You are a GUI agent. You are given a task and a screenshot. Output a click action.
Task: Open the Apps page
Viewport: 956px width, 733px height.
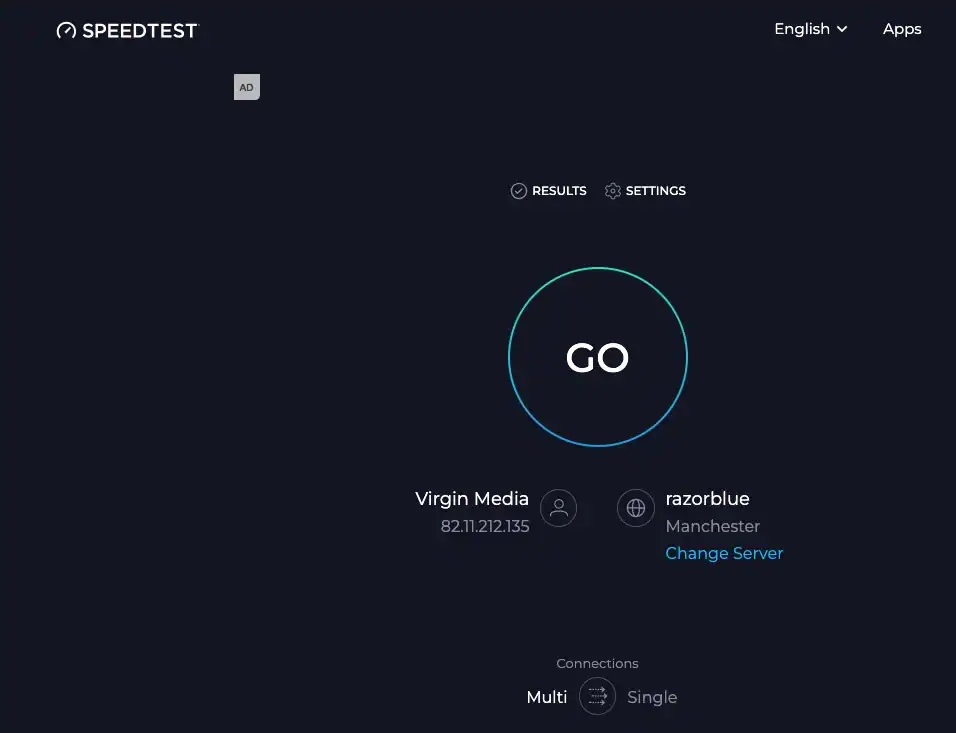click(x=901, y=29)
